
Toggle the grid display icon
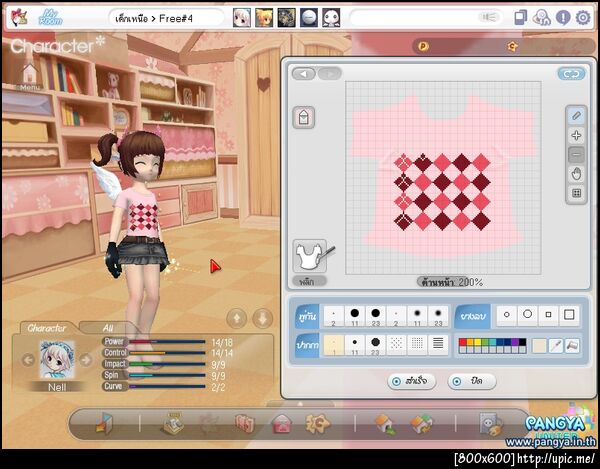click(576, 193)
